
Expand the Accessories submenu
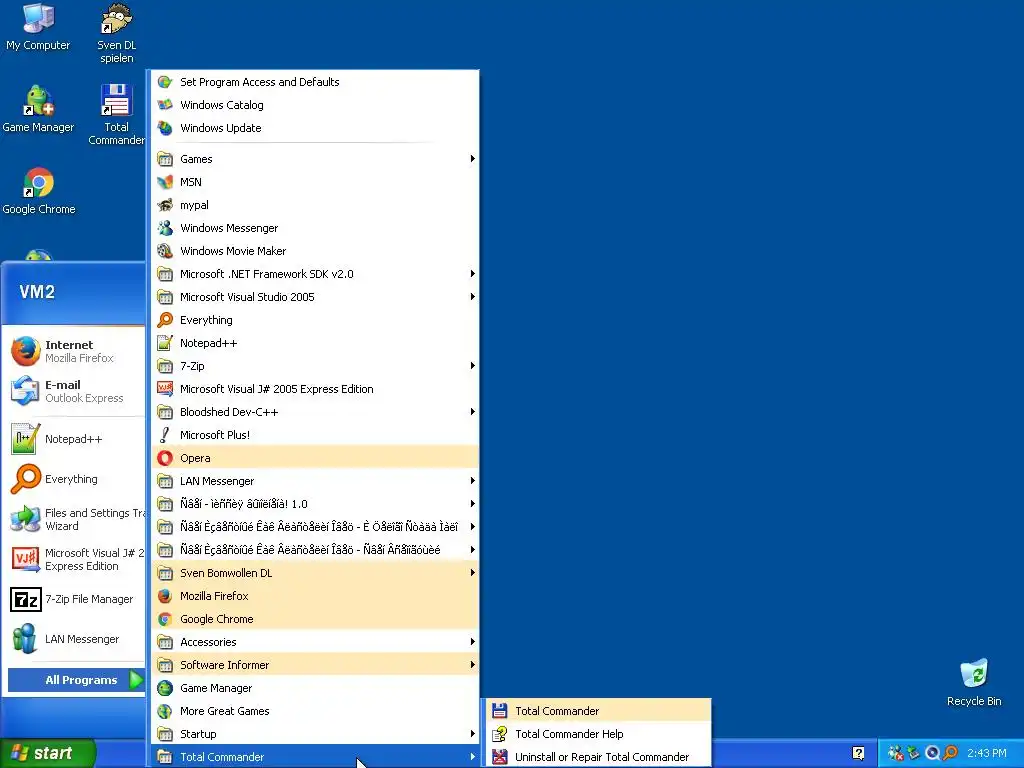coord(315,642)
